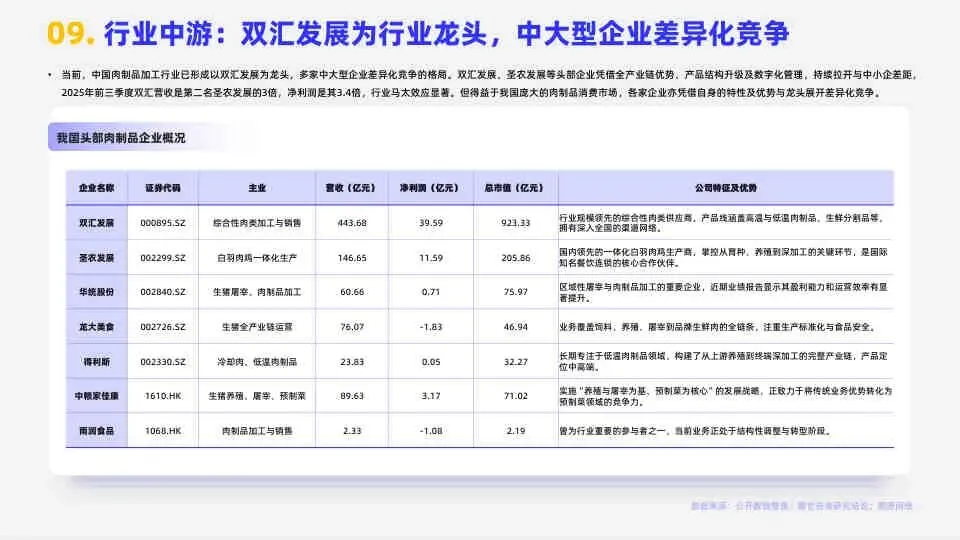Click the net profit value 11.59
This screenshot has height=540, width=960.
(x=431, y=258)
